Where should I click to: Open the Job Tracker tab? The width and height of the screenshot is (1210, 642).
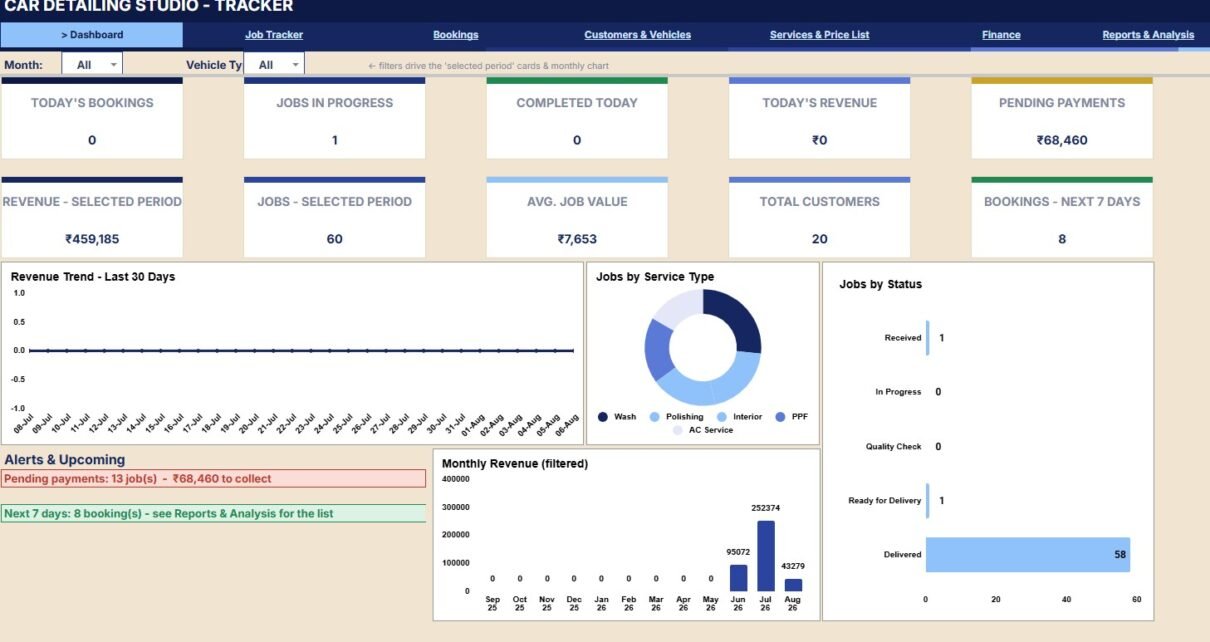tap(273, 35)
